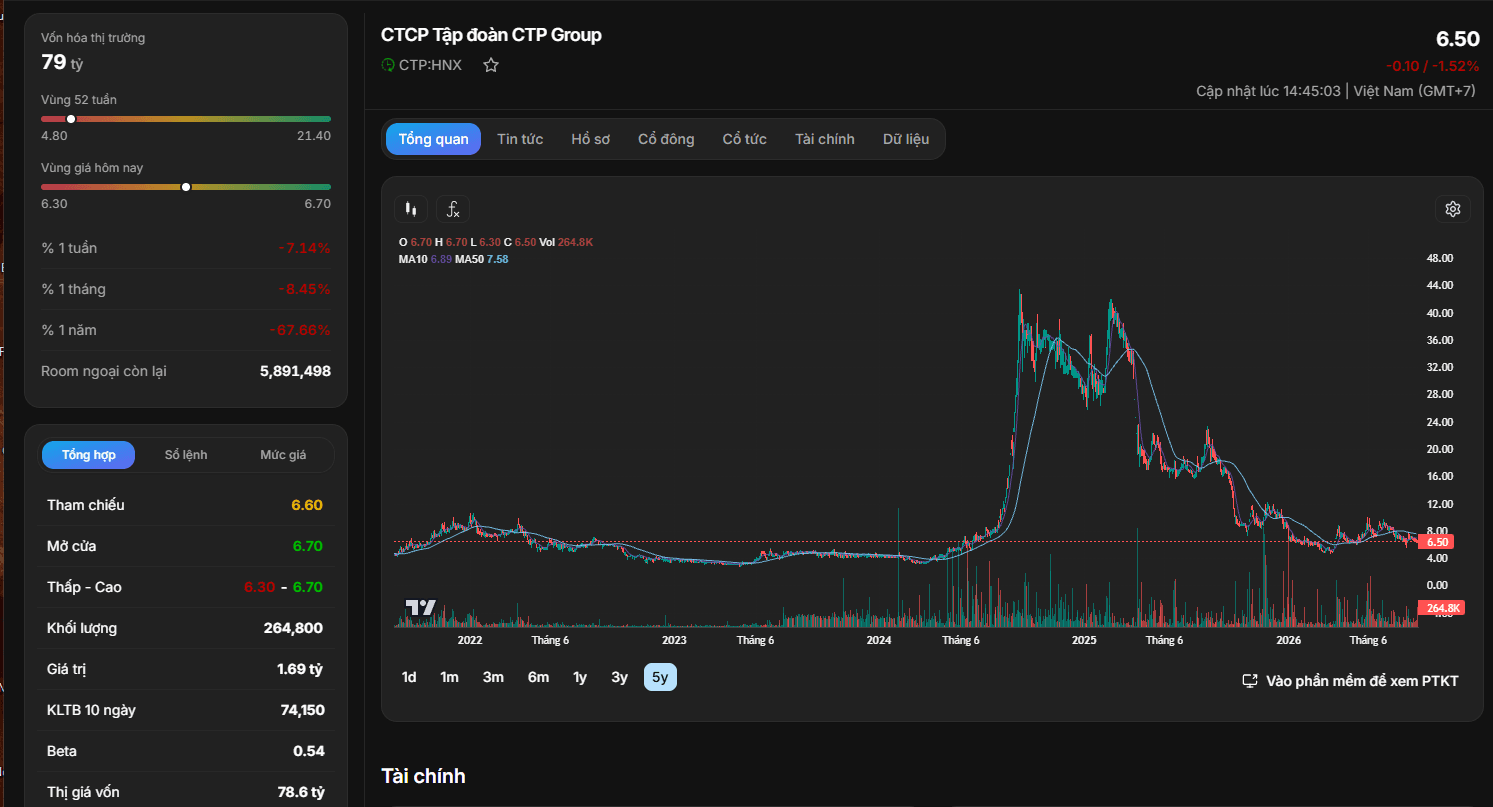This screenshot has height=807, width=1493.
Task: Click the % 1 năm value -67.66%
Action: (300, 330)
